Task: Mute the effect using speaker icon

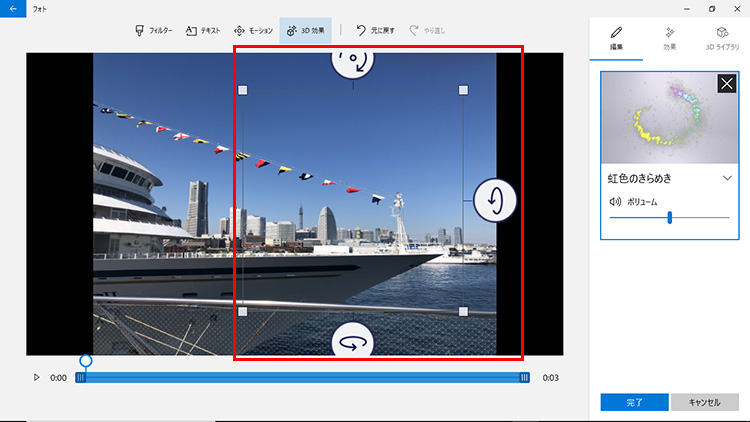Action: (615, 201)
